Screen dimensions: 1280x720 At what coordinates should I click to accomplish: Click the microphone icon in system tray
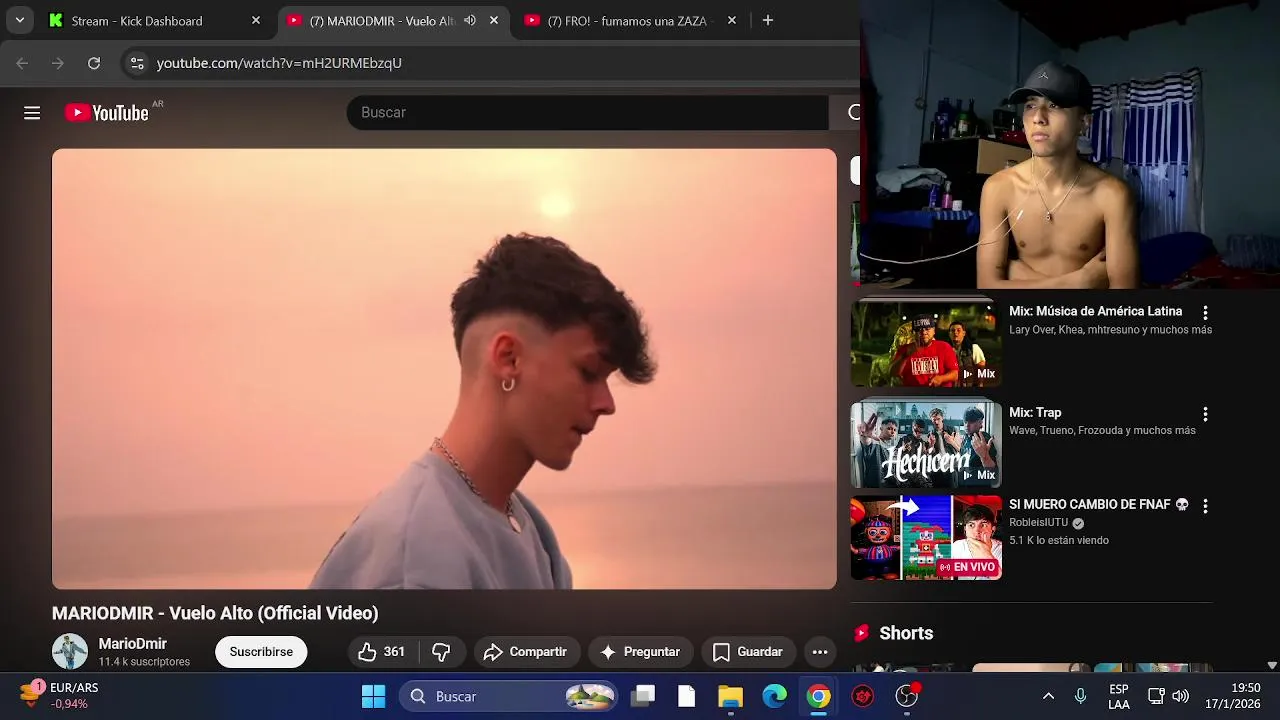(x=1081, y=696)
